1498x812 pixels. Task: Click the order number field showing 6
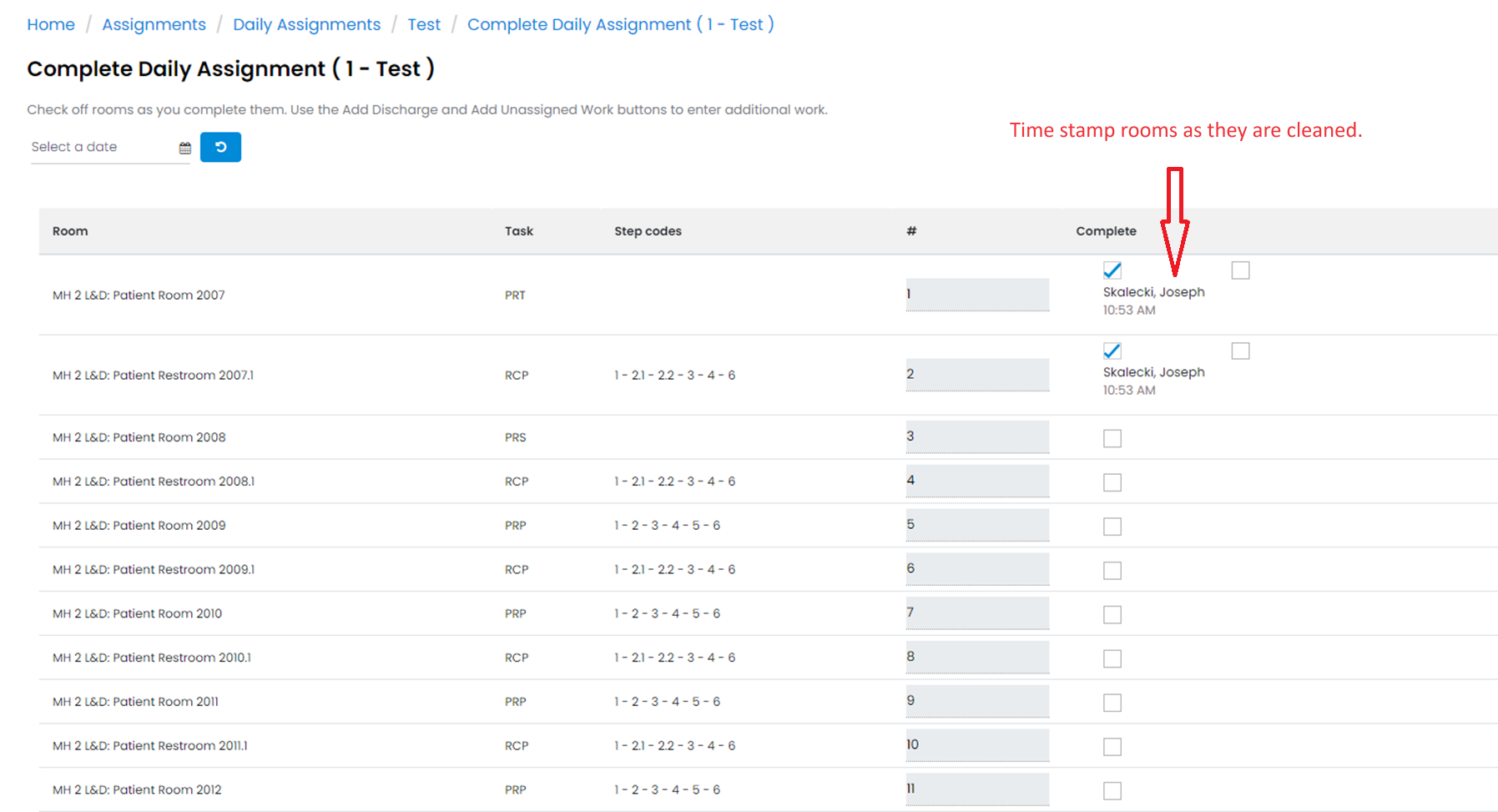tap(977, 569)
